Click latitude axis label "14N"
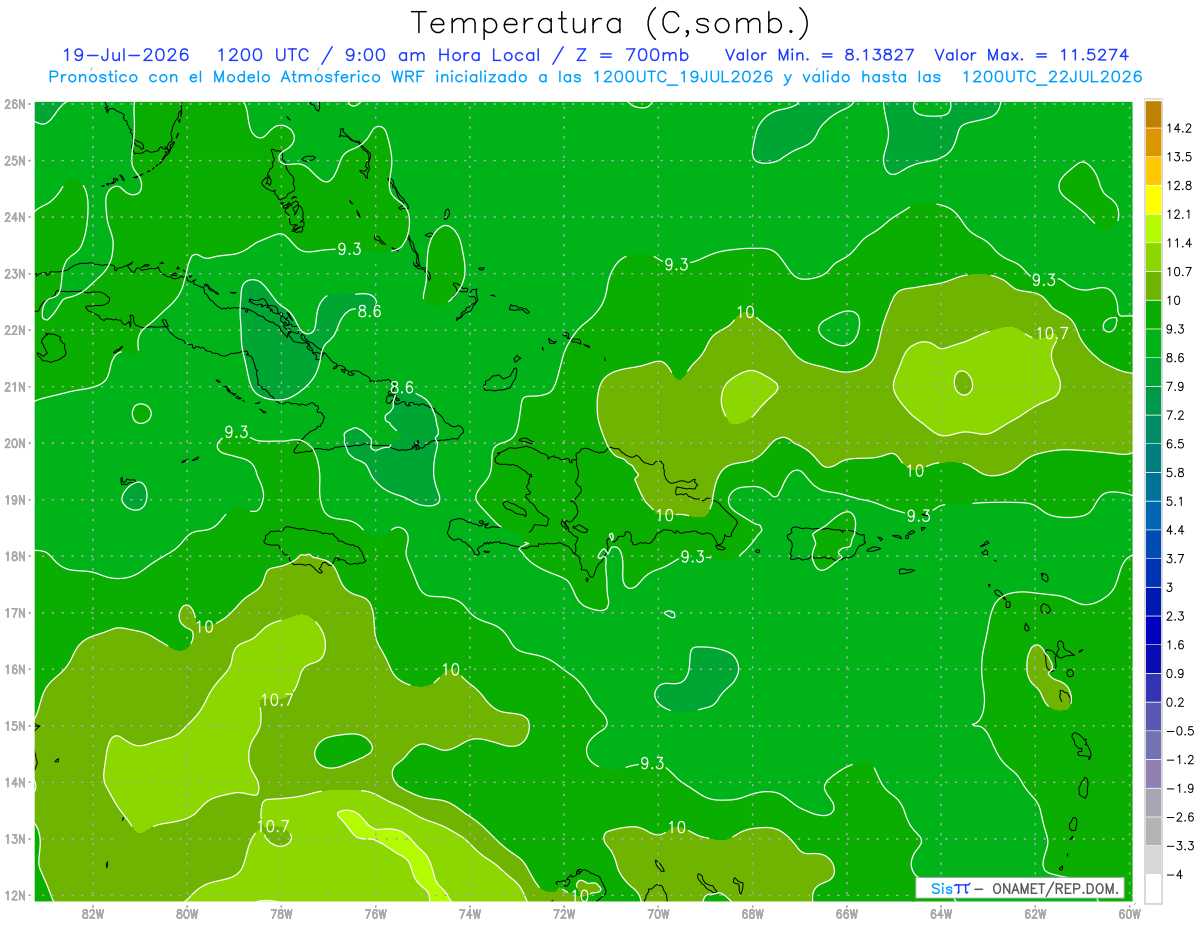The height and width of the screenshot is (927, 1200). click(x=15, y=782)
